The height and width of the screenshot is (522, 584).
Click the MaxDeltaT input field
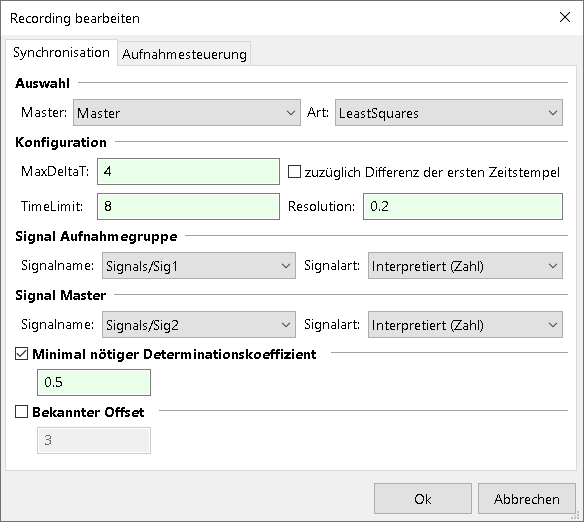point(188,171)
